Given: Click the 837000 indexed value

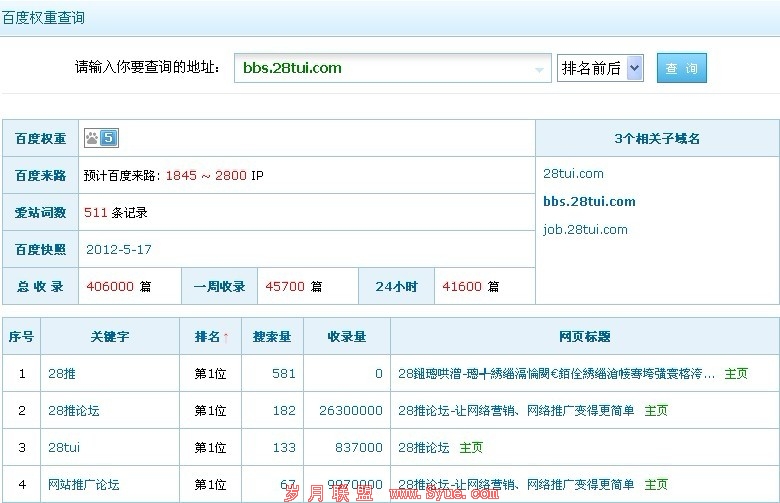Looking at the screenshot, I should [359, 447].
